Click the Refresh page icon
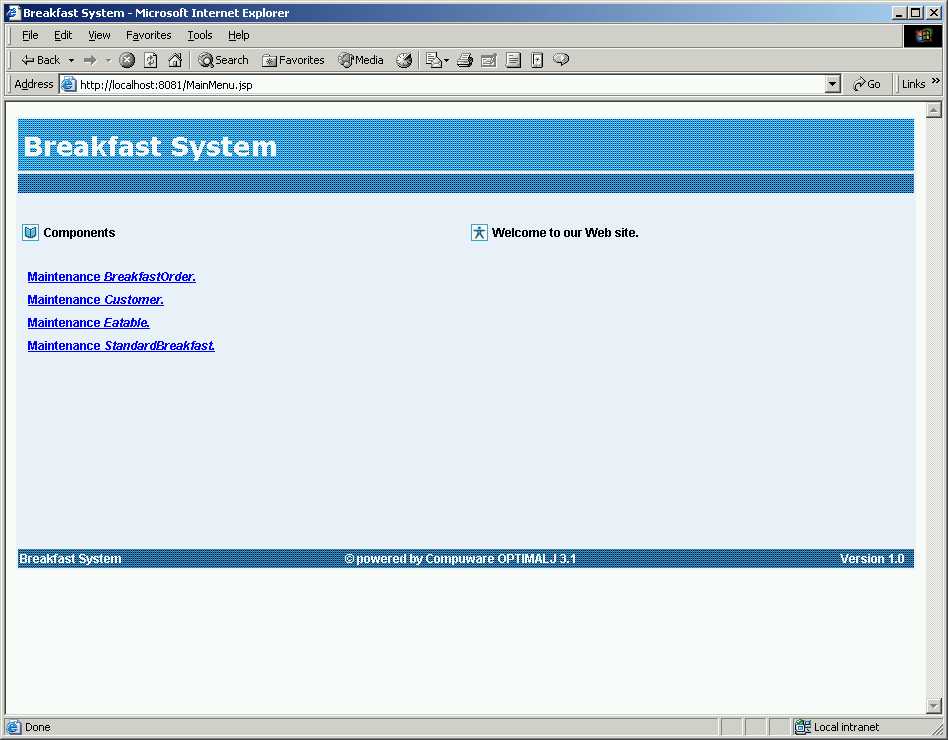 click(151, 60)
